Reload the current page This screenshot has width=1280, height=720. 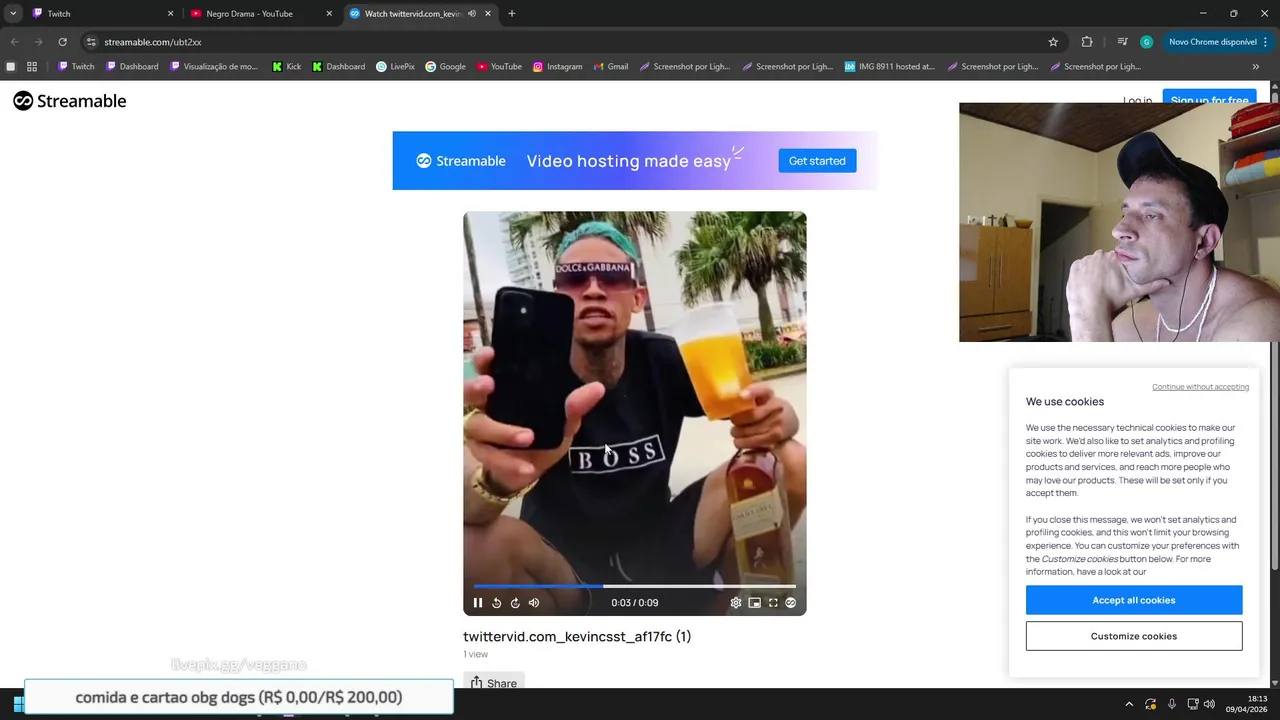(62, 42)
